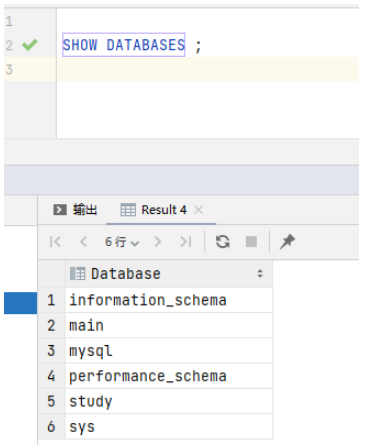
Task: Go to the previous results page
Action: tap(83, 242)
